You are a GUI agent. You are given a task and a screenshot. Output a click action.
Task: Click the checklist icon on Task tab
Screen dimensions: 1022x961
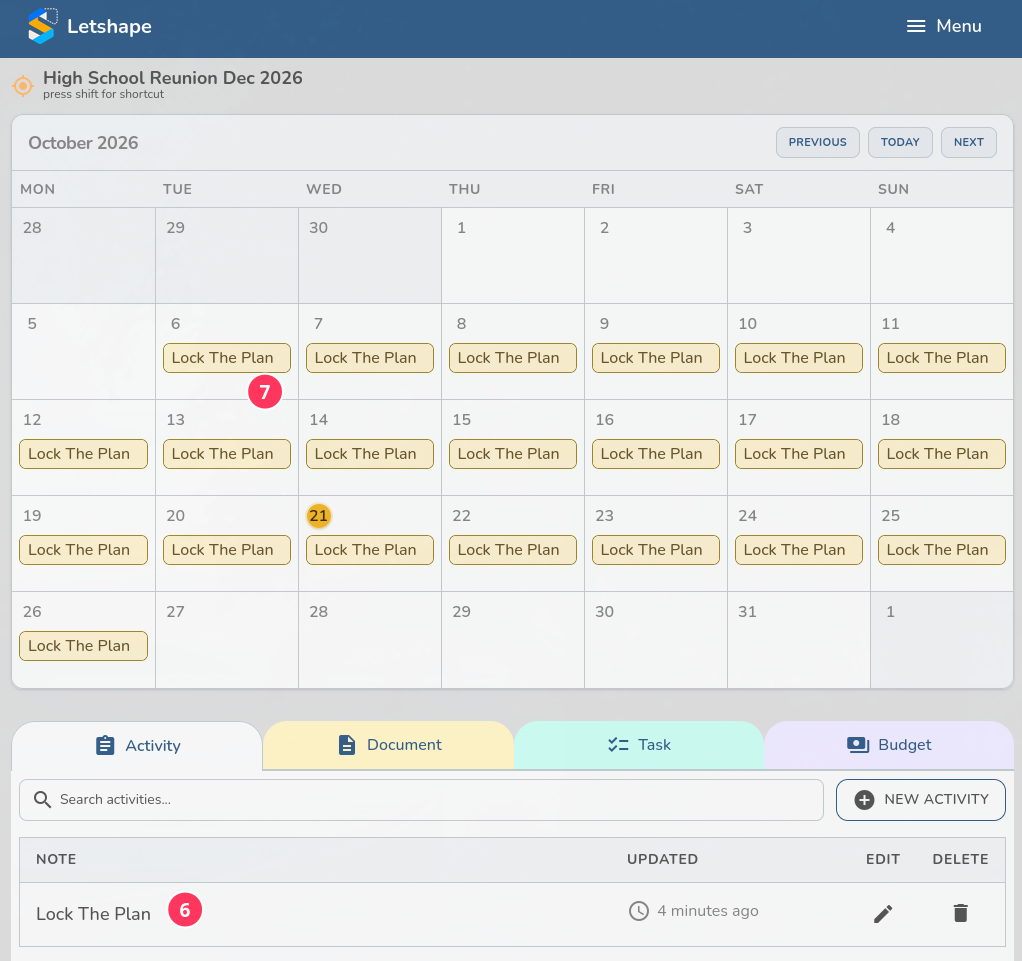618,745
